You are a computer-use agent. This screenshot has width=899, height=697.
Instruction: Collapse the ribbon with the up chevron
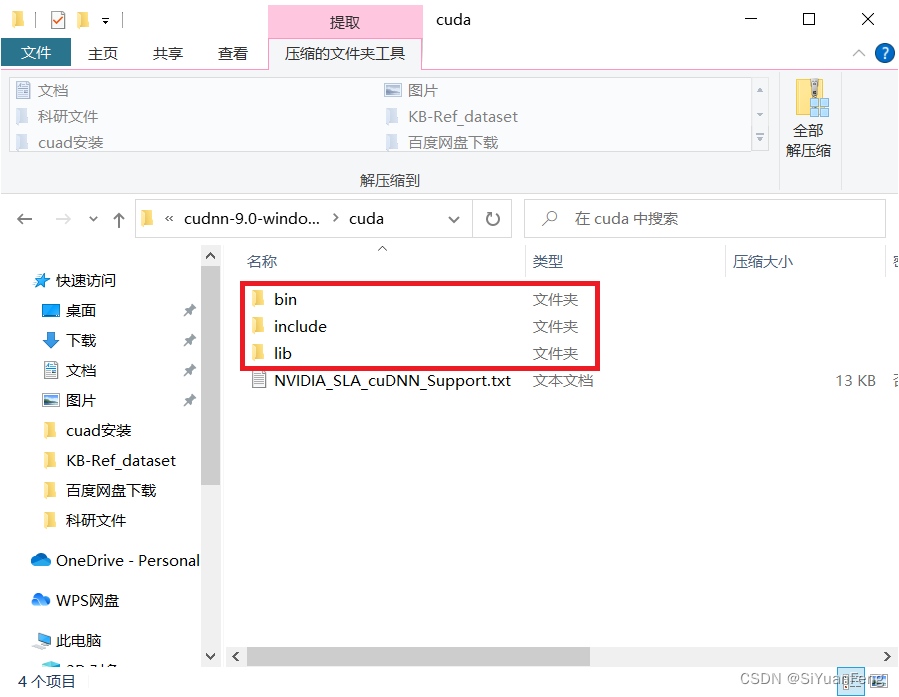858,53
